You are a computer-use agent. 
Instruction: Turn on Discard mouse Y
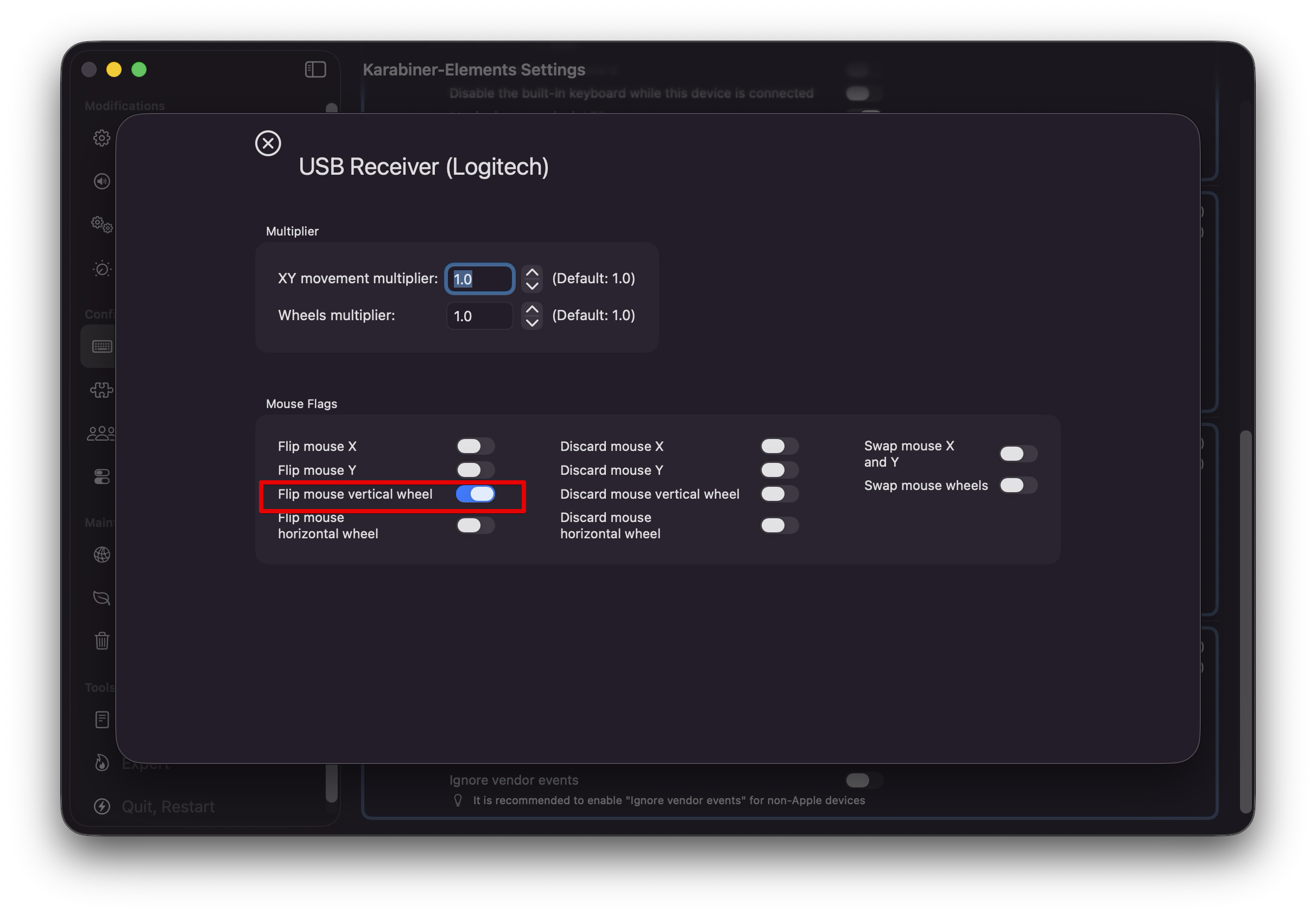779,470
